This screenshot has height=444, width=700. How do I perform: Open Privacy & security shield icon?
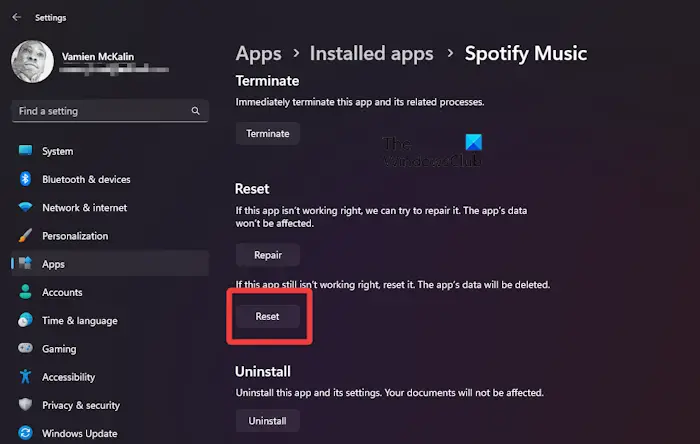point(25,405)
